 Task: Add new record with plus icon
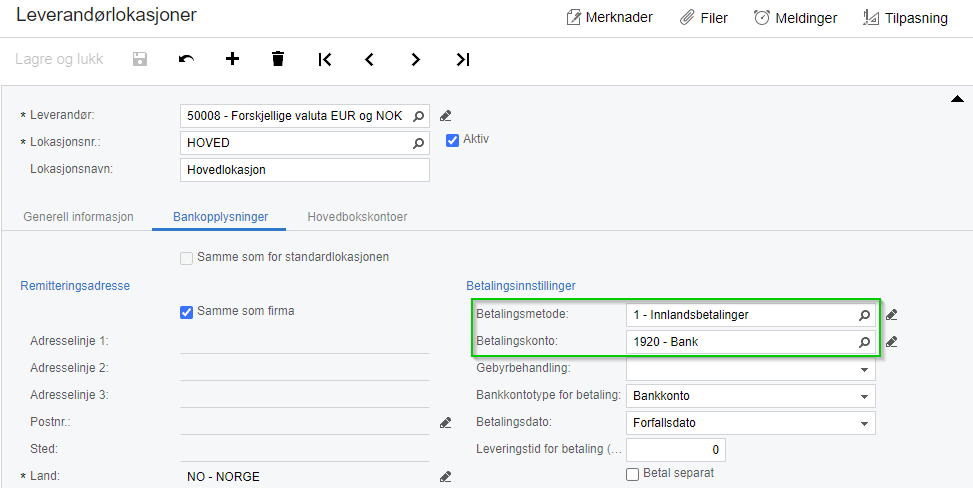coord(232,60)
